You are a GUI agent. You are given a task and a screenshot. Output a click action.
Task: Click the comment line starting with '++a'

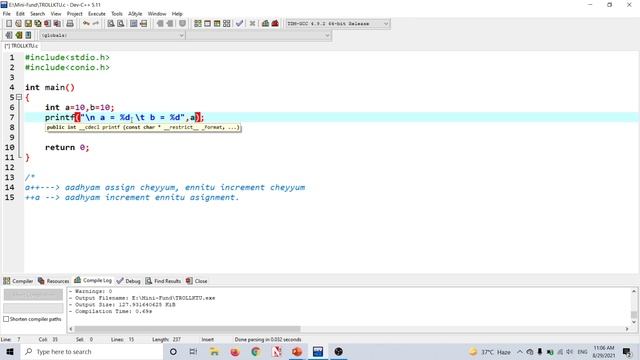click(x=132, y=198)
